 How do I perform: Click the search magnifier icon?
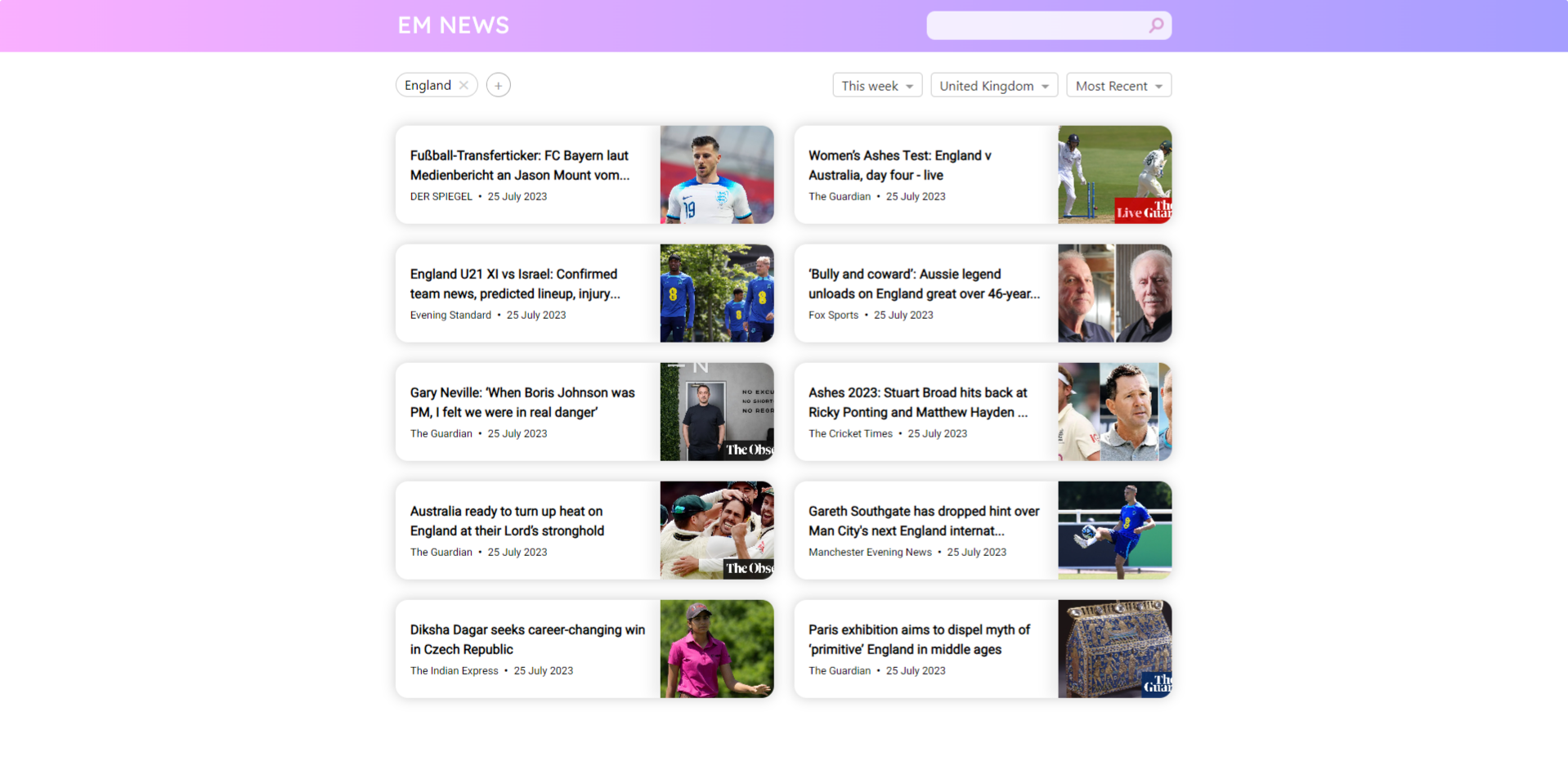coord(1156,25)
